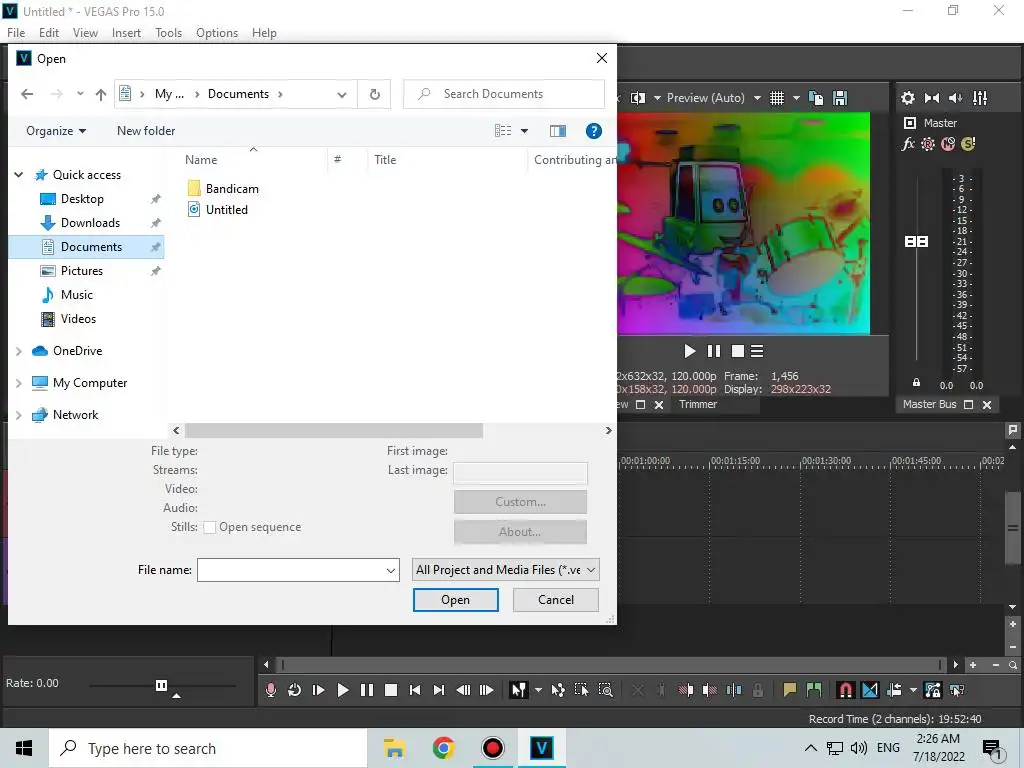Image resolution: width=1024 pixels, height=768 pixels.
Task: Stop timeline playback in bottom transport bar
Action: click(x=391, y=690)
